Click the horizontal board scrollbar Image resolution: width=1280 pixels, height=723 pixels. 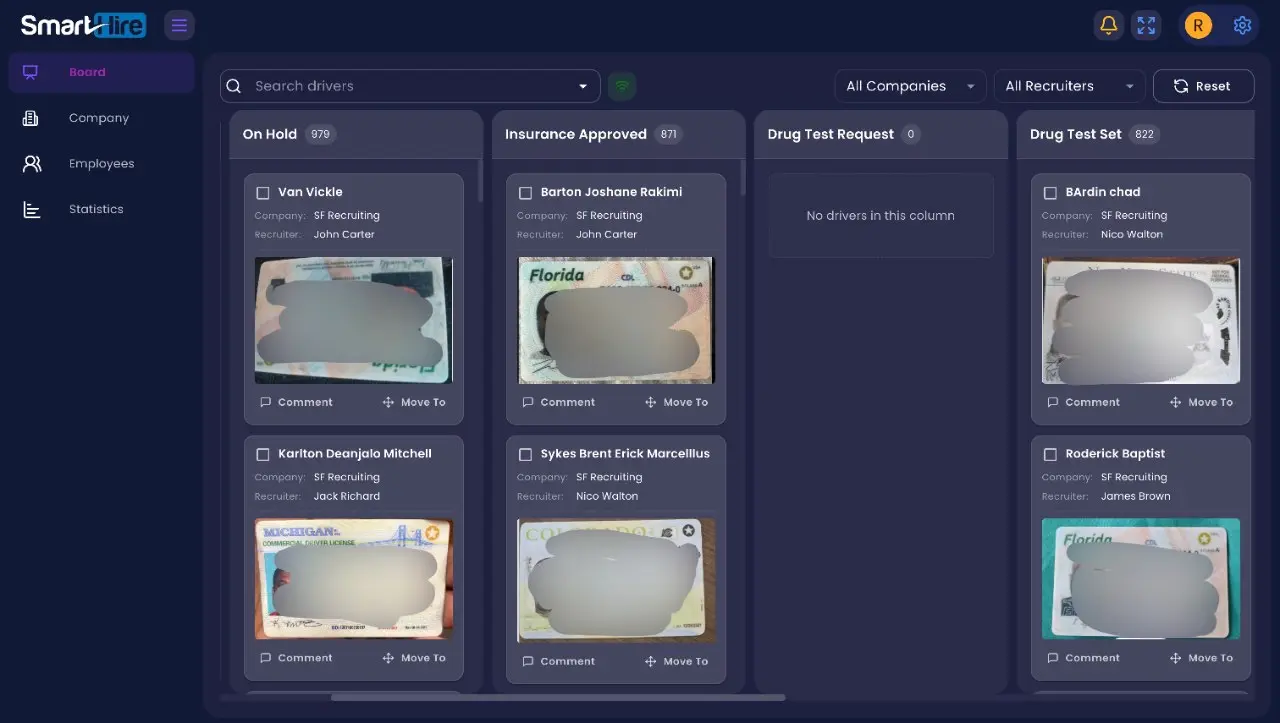(x=557, y=697)
